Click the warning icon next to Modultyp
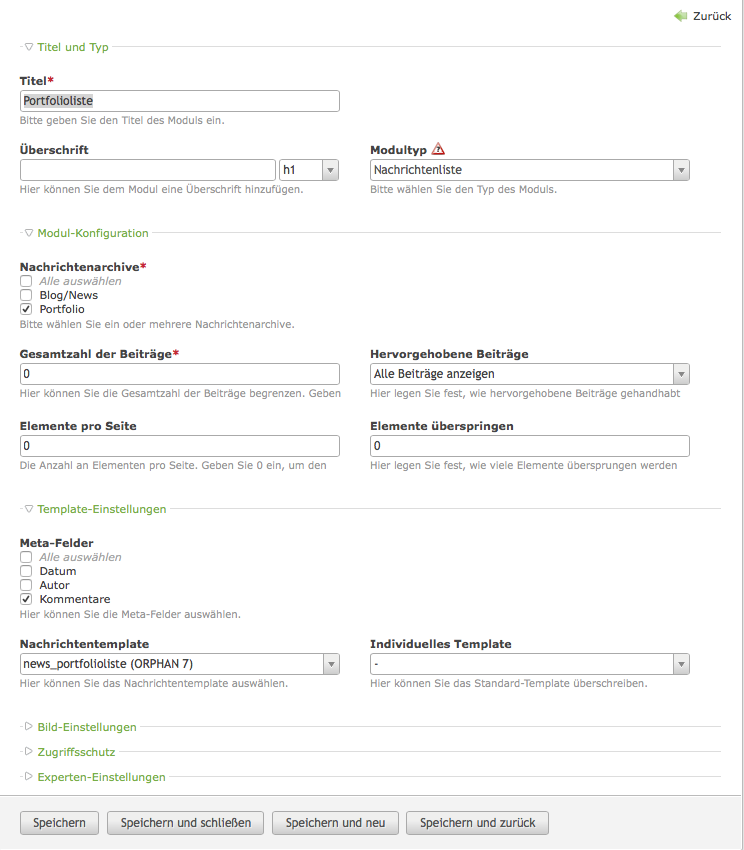The width and height of the screenshot is (744, 850). point(438,150)
